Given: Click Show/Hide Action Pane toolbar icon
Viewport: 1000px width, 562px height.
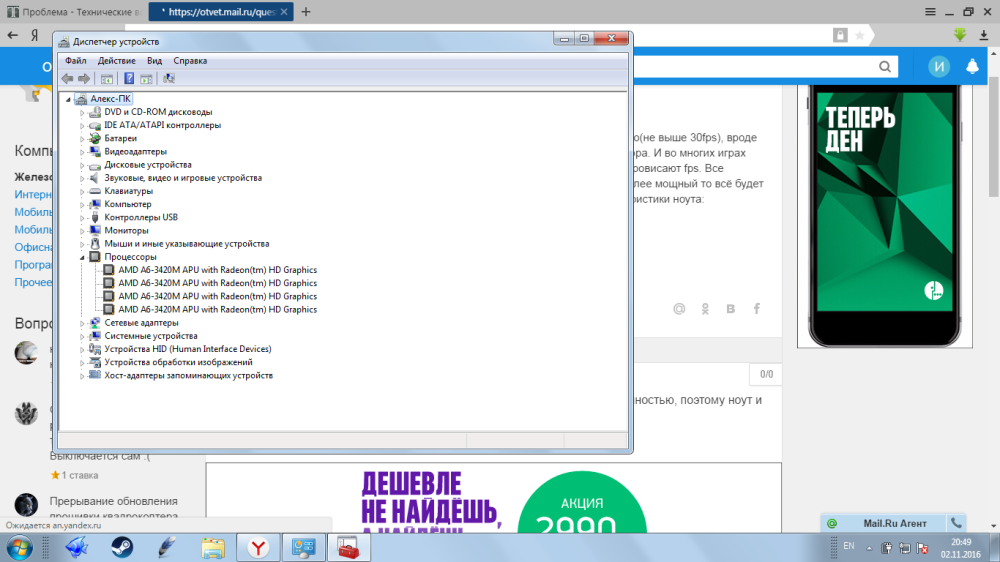Looking at the screenshot, I should pyautogui.click(x=146, y=78).
